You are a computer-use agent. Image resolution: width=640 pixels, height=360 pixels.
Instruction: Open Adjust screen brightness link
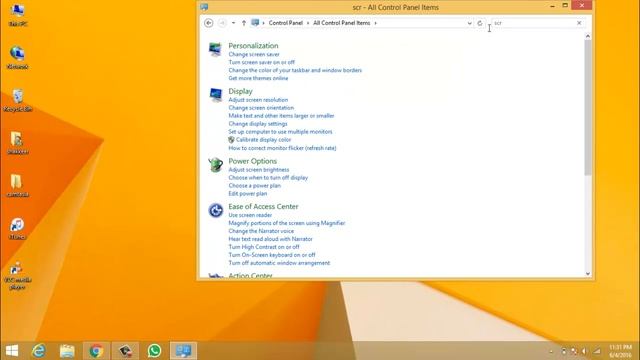point(259,170)
